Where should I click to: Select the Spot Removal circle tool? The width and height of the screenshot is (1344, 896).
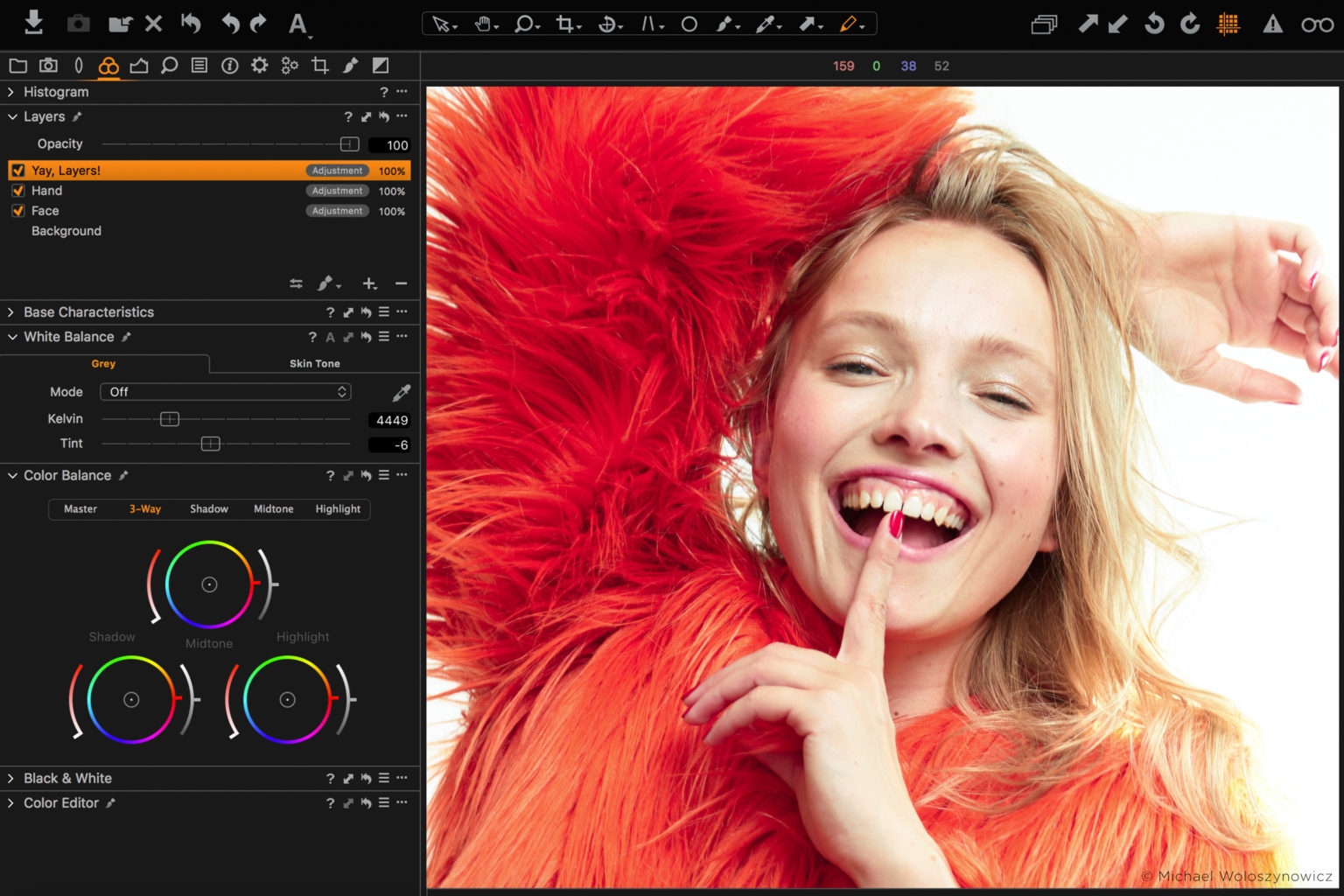[x=689, y=24]
